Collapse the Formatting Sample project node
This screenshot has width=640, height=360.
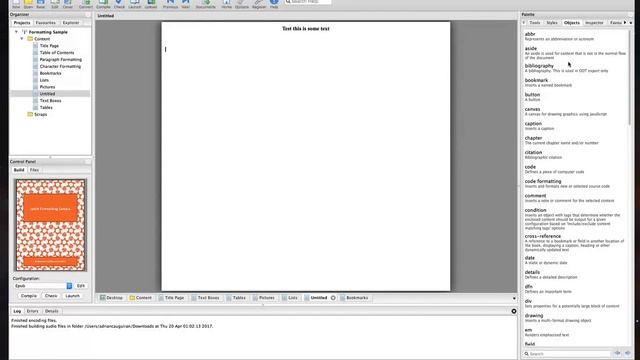coord(16,32)
